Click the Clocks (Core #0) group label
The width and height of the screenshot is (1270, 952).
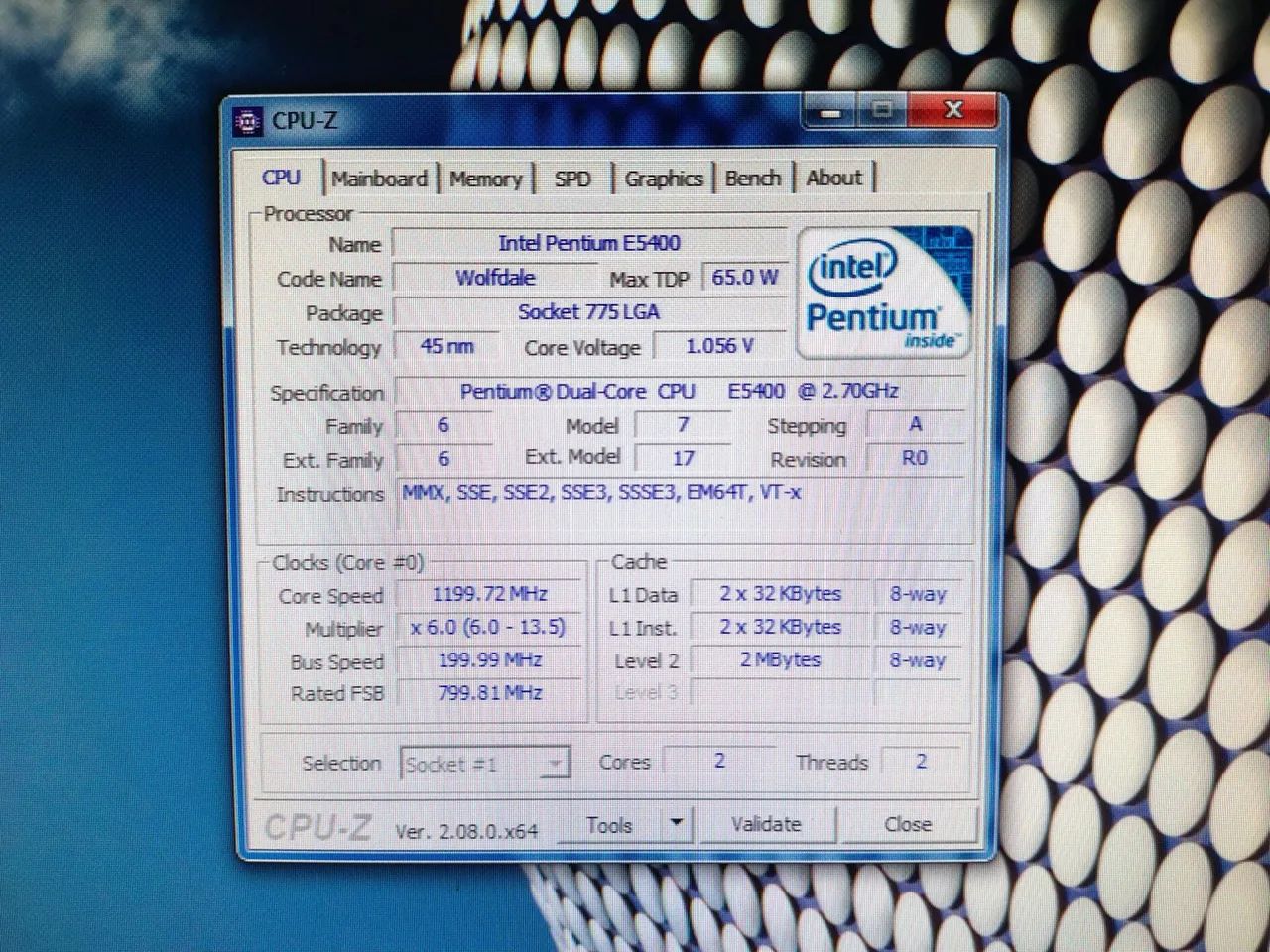(x=347, y=563)
